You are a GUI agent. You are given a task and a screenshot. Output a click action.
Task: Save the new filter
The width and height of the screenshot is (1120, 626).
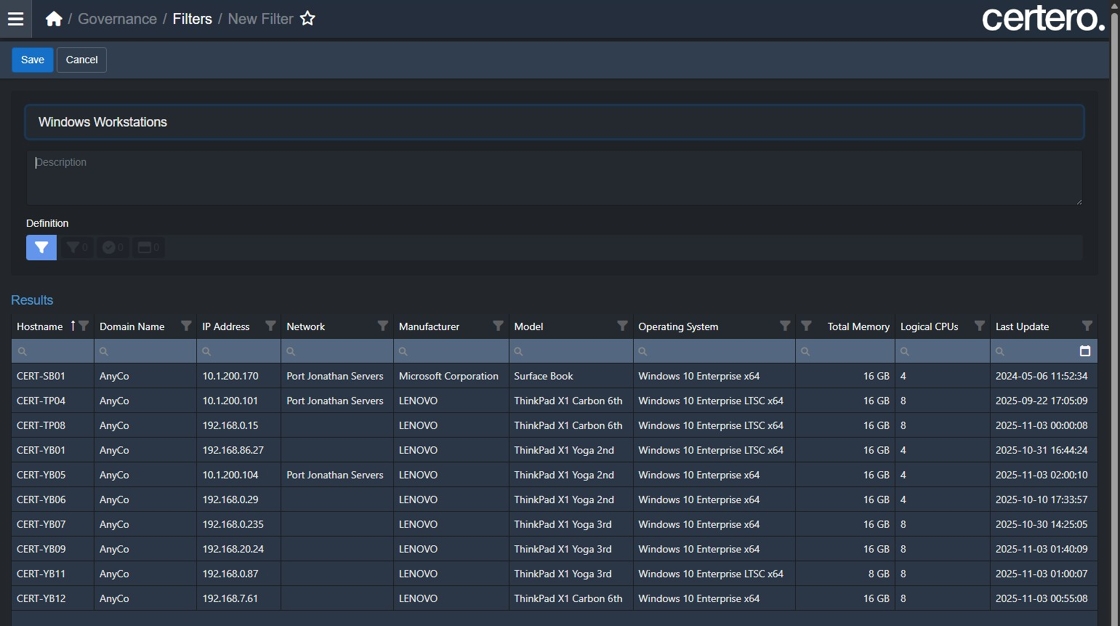[32, 60]
